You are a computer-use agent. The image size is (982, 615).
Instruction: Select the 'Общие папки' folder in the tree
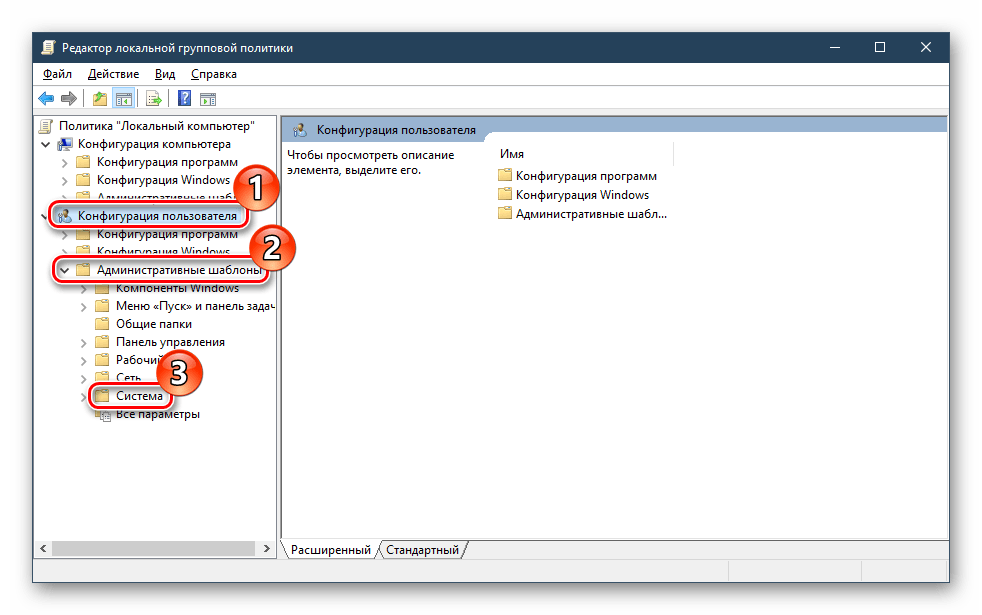pos(153,324)
